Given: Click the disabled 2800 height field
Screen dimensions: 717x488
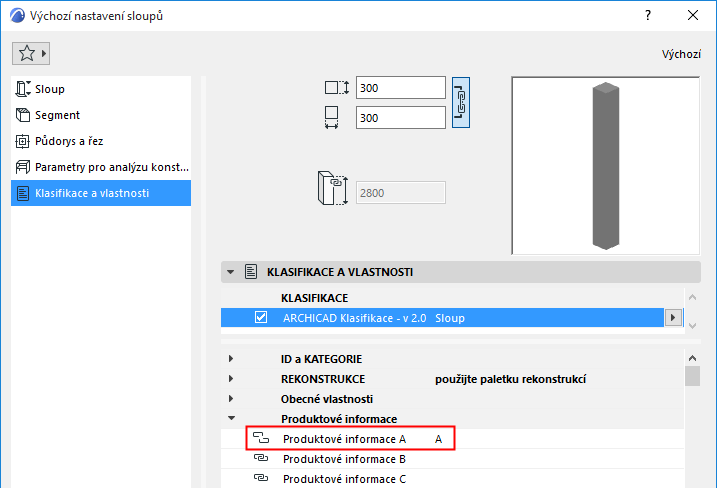Looking at the screenshot, I should pyautogui.click(x=401, y=193).
